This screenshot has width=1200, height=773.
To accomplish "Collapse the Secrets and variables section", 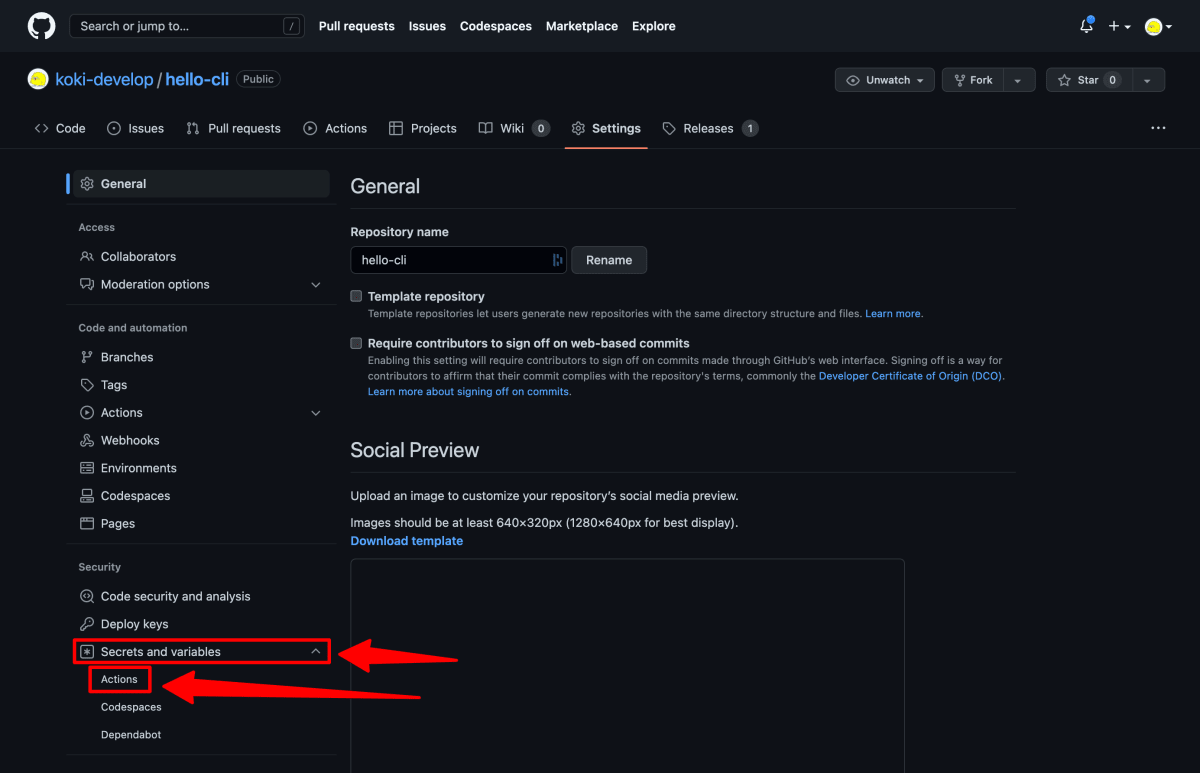I will point(316,651).
